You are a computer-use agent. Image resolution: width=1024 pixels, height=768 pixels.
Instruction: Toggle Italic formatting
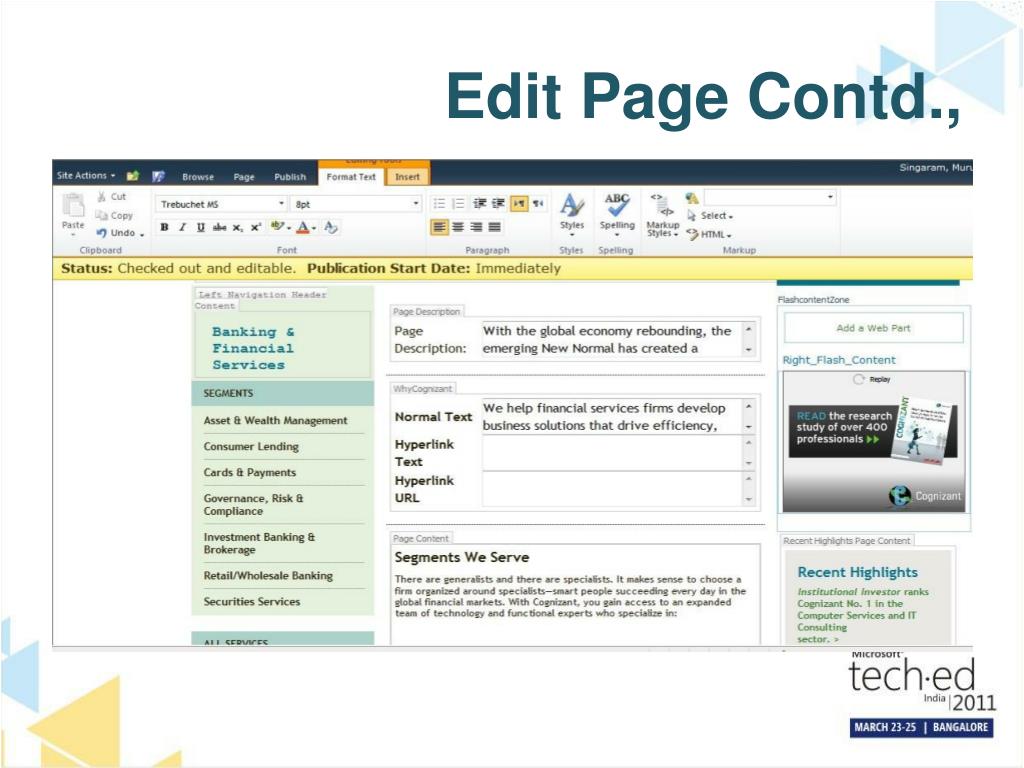(182, 227)
